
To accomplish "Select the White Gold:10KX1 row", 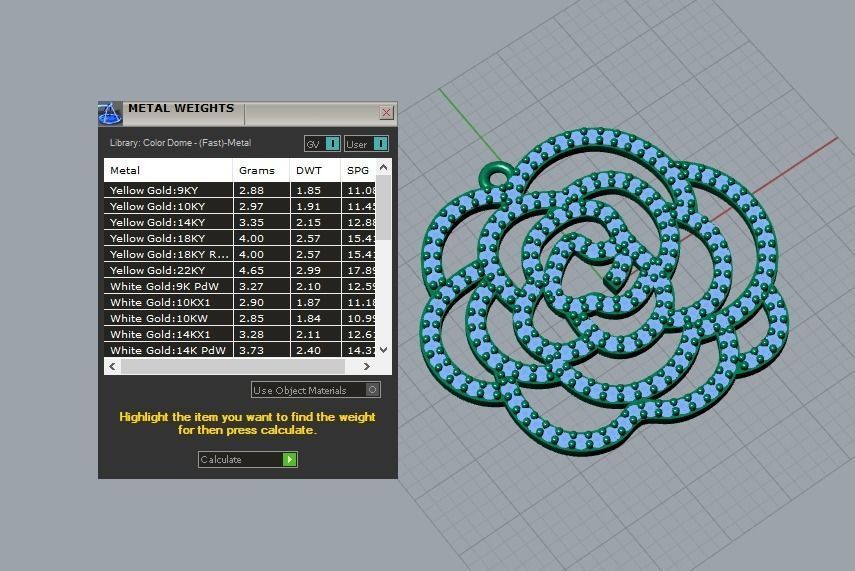I will (239, 302).
